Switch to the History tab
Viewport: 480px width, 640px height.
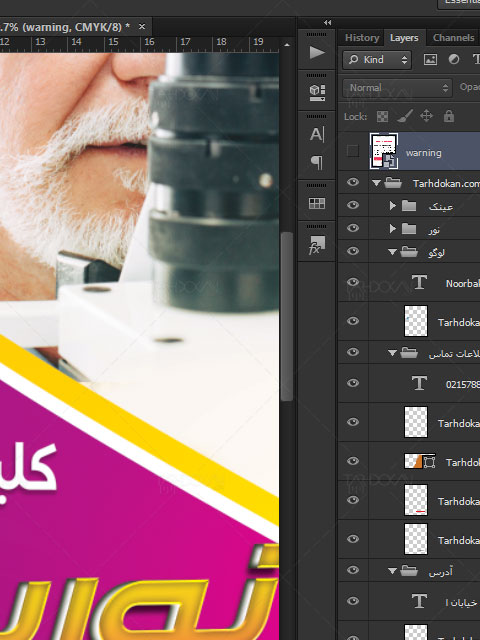tap(362, 38)
